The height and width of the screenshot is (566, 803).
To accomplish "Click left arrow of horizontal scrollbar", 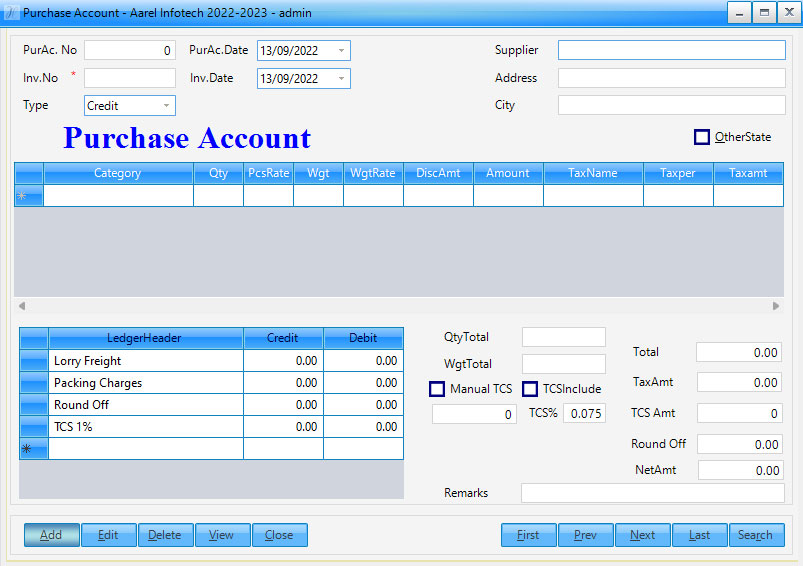I will pos(23,306).
